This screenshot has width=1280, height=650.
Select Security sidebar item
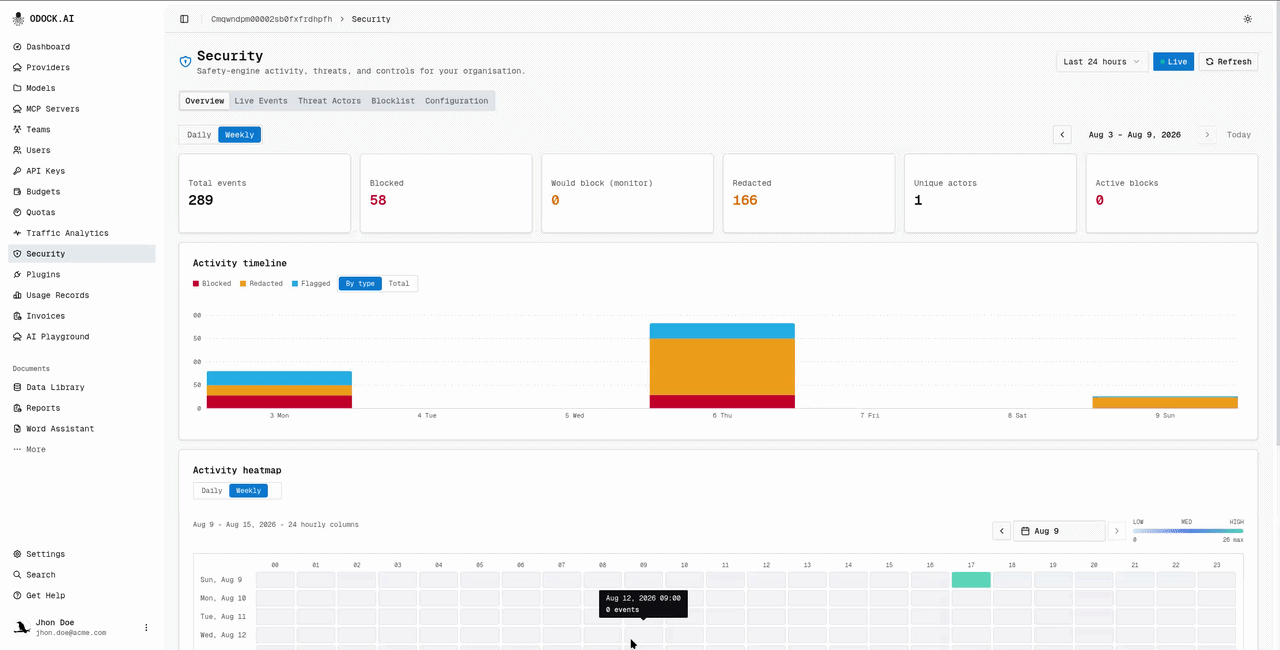click(82, 254)
